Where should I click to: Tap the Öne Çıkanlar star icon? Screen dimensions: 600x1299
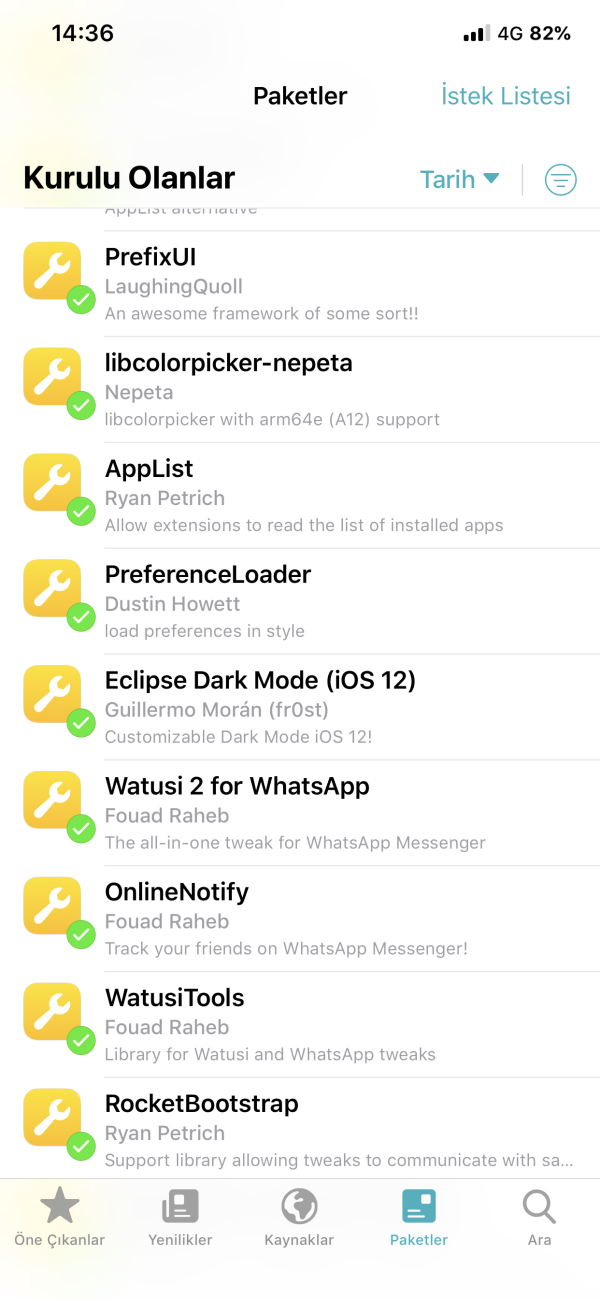click(59, 1207)
